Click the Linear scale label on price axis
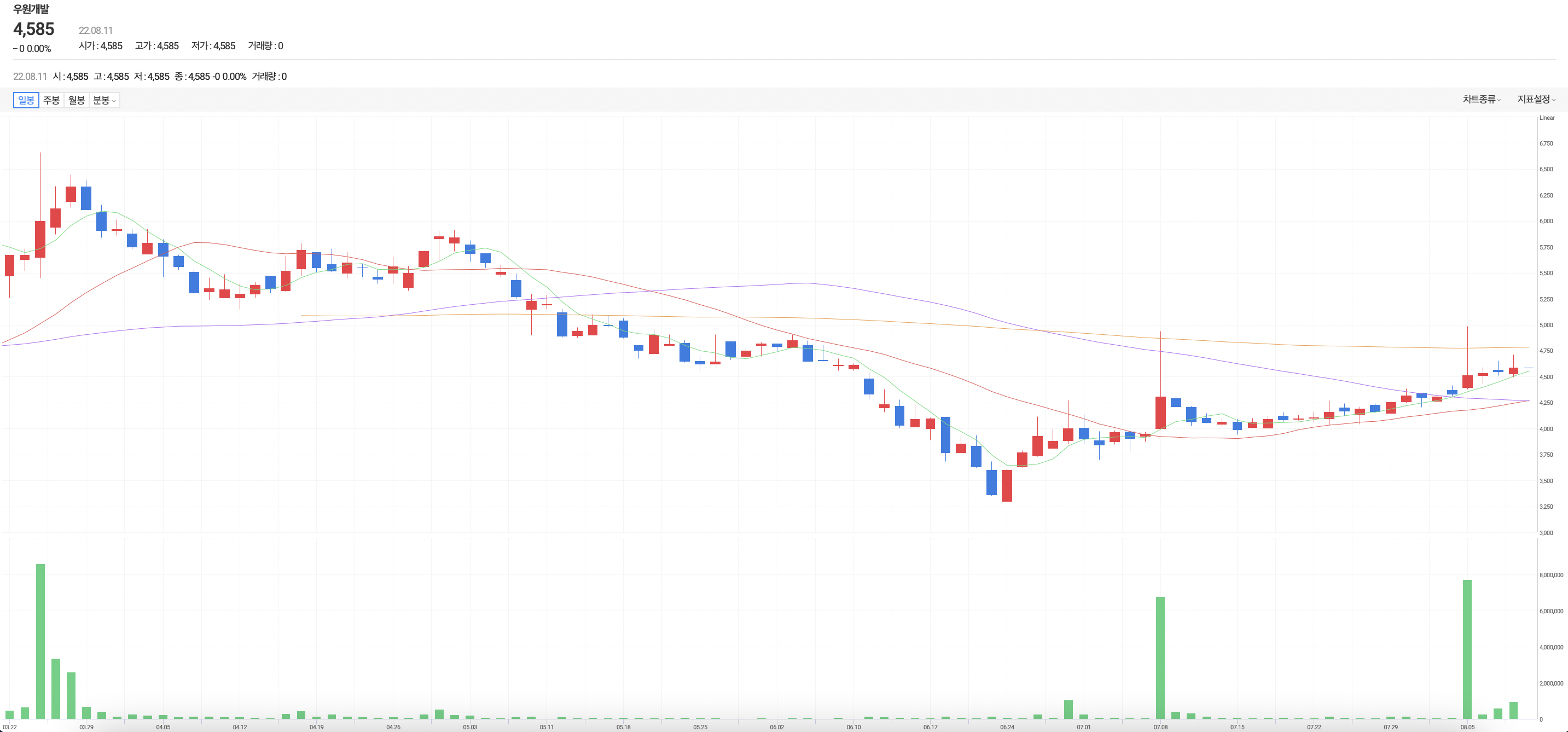 (x=1547, y=118)
